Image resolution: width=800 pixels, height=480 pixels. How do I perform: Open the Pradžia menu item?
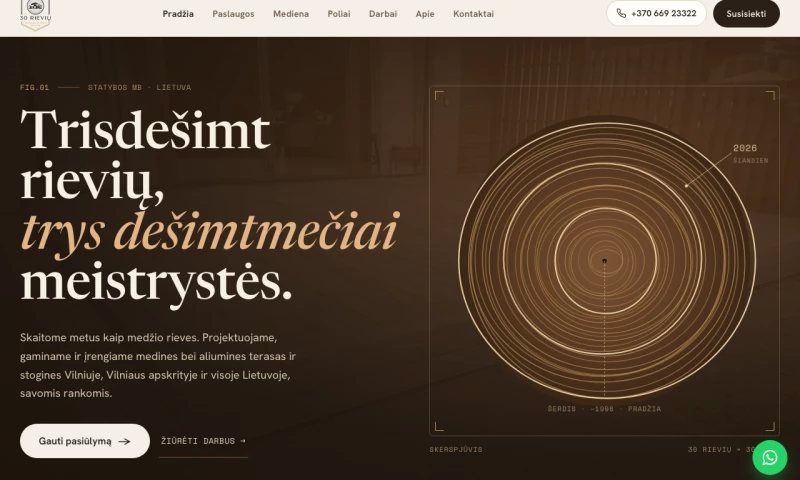[x=178, y=14]
